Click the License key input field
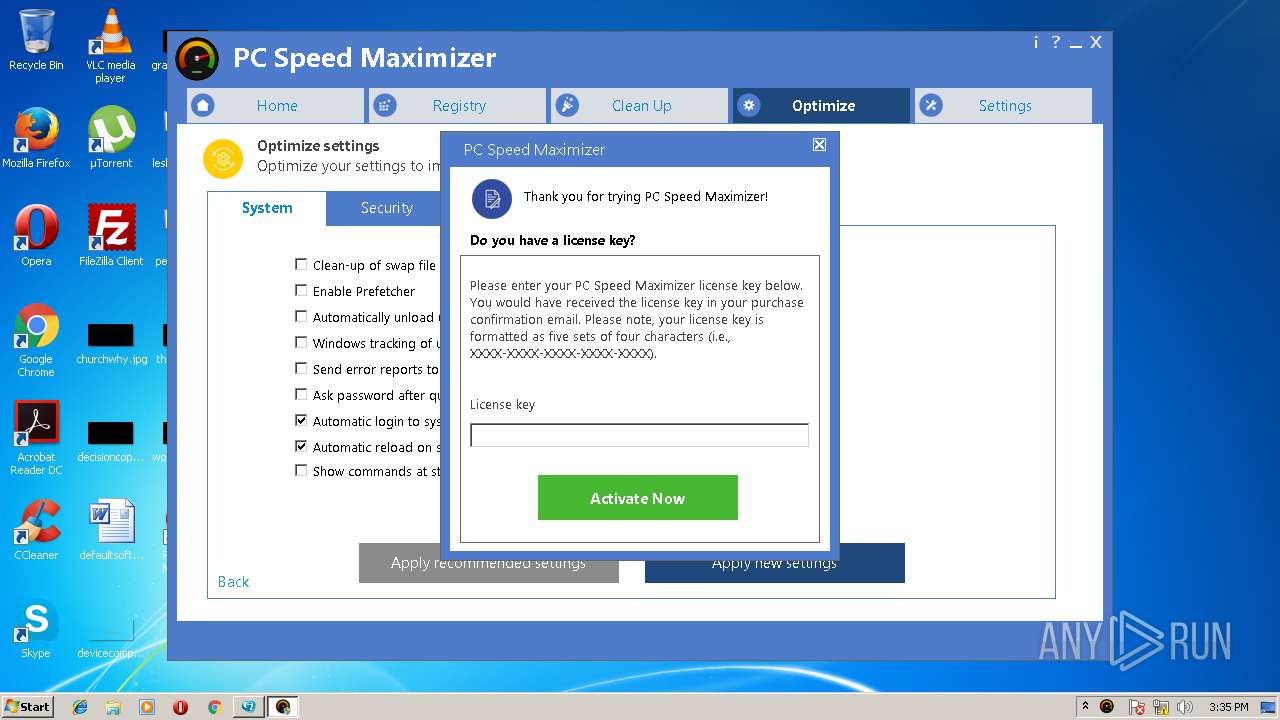Viewport: 1280px width, 720px height. coord(639,435)
